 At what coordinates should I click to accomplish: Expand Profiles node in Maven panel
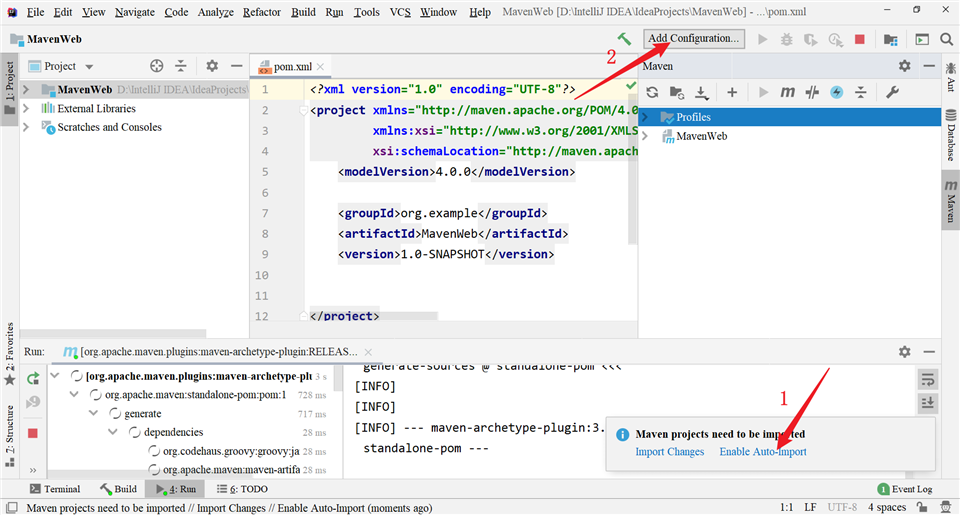645,117
